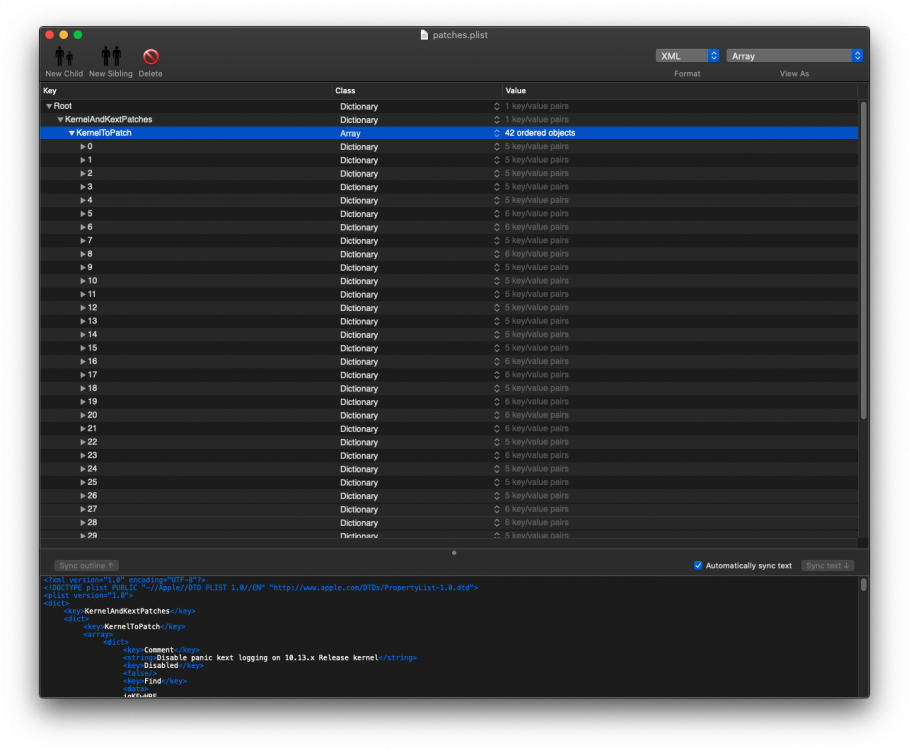Image resolution: width=909 pixels, height=750 pixels.
Task: Click class stepper for item 17 row
Action: (496, 375)
